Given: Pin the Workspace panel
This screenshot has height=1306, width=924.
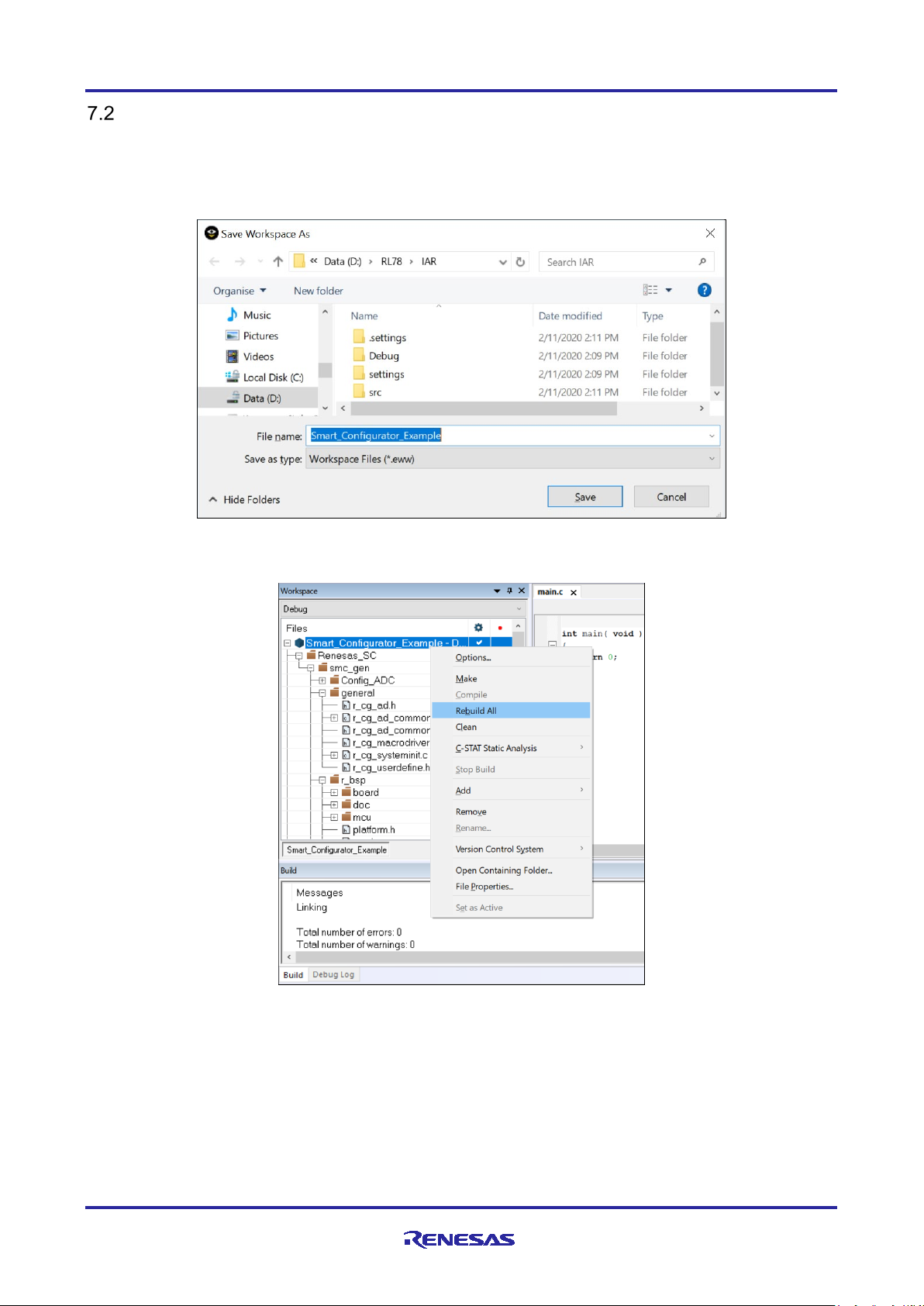Looking at the screenshot, I should pos(509,591).
